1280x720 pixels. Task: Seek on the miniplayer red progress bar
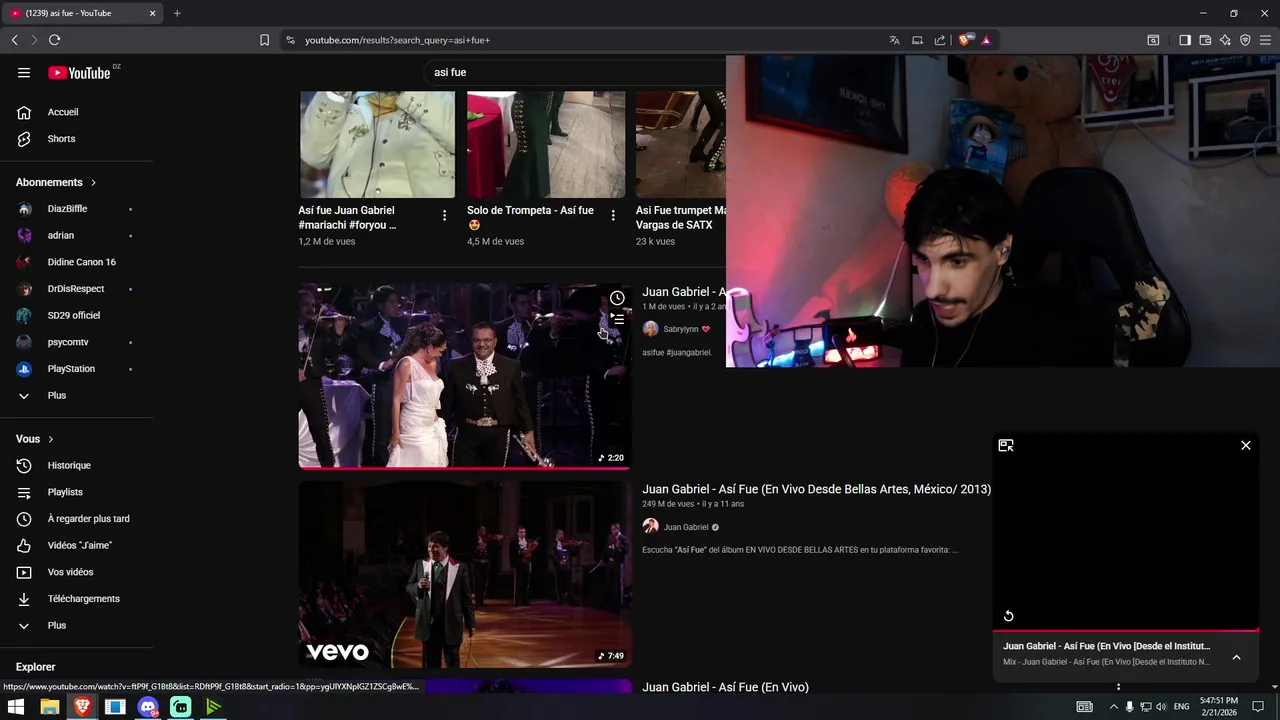tap(1125, 631)
